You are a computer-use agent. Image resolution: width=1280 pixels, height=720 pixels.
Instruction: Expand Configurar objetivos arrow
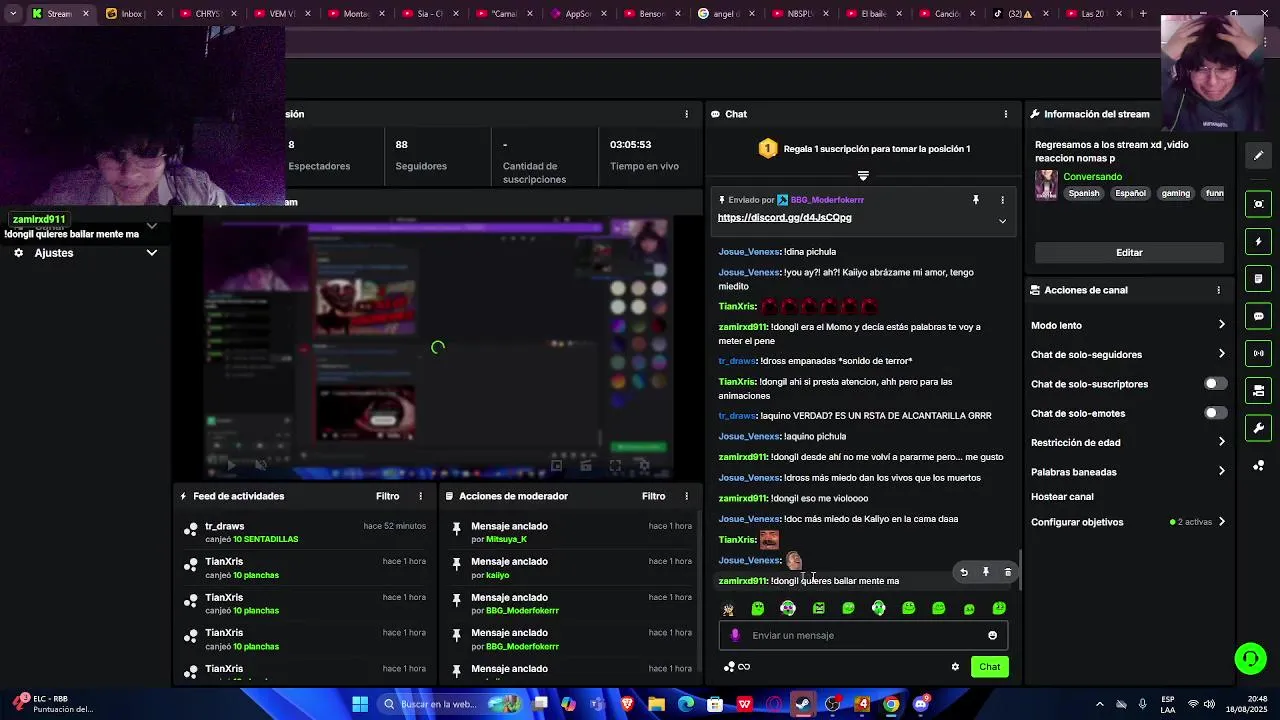(x=1221, y=522)
